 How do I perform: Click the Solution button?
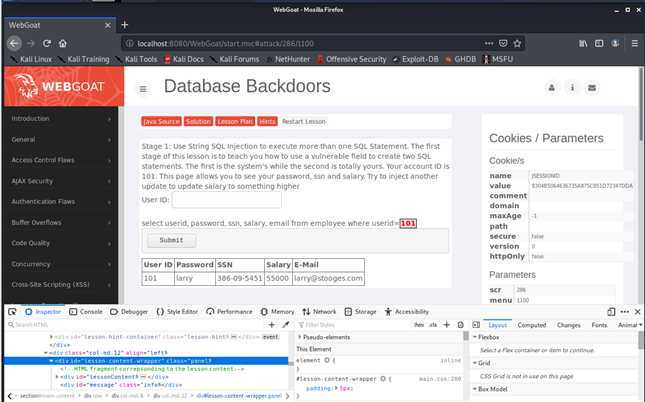pyautogui.click(x=198, y=121)
